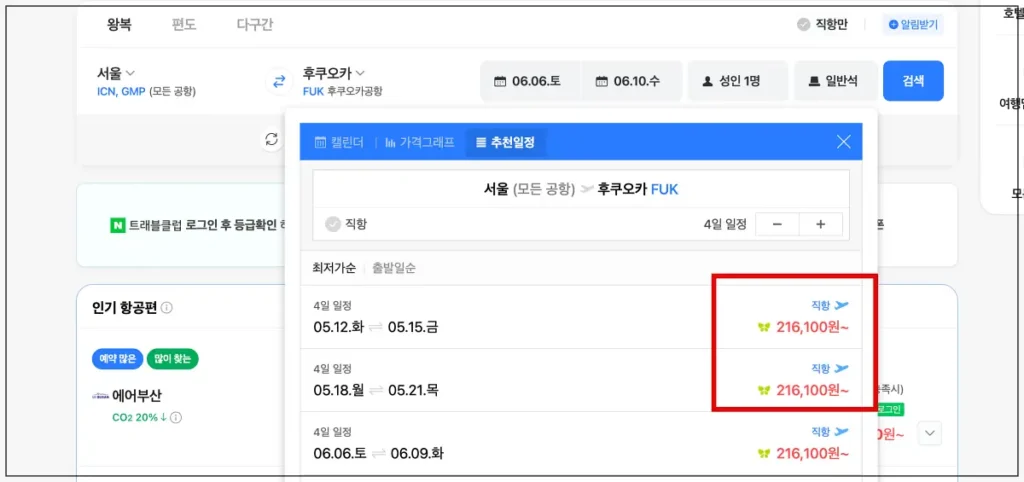The image size is (1024, 482).
Task: Click the 많이 찾는 badge
Action: point(172,359)
